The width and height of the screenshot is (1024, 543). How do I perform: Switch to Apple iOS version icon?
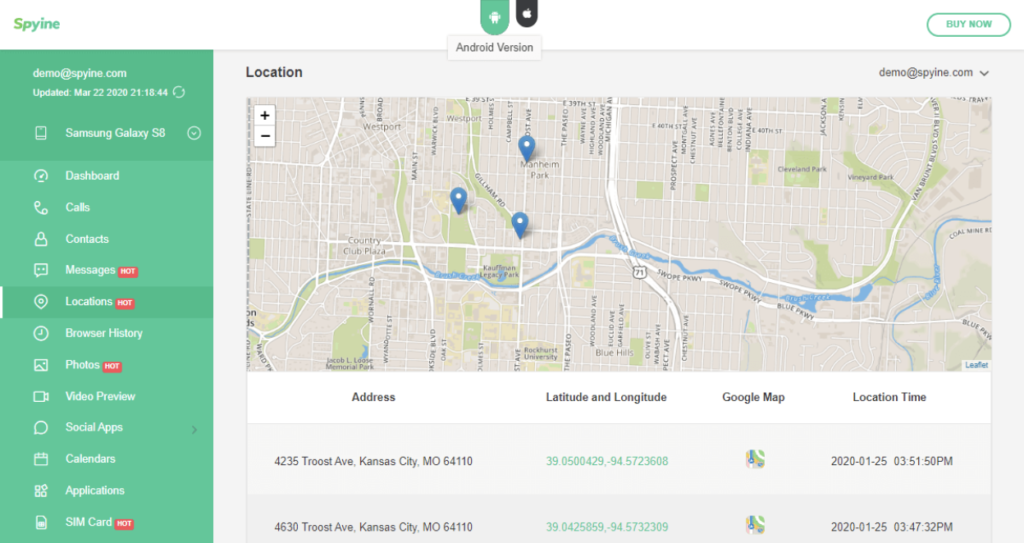point(527,13)
